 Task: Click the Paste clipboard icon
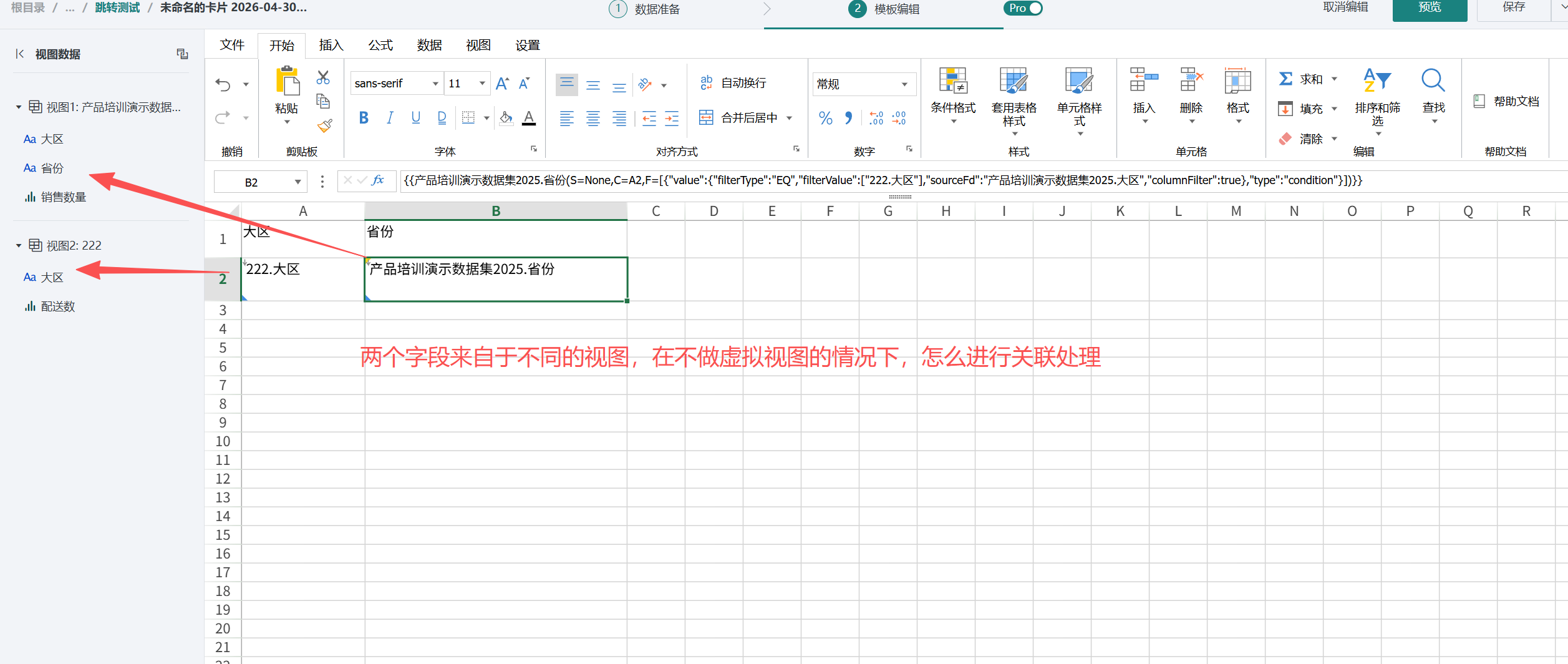coord(287,81)
